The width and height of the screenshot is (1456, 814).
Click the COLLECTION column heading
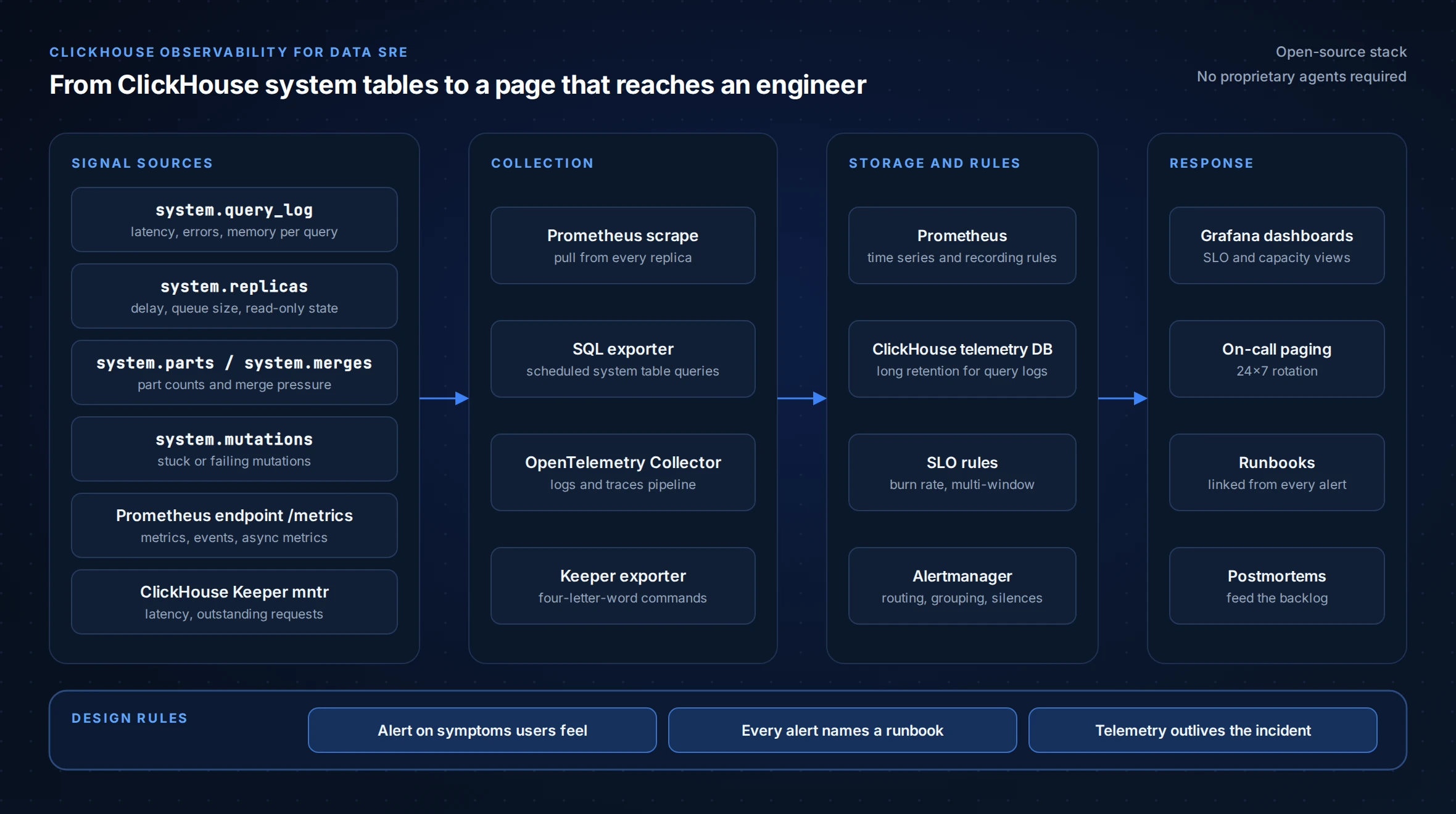coord(542,163)
